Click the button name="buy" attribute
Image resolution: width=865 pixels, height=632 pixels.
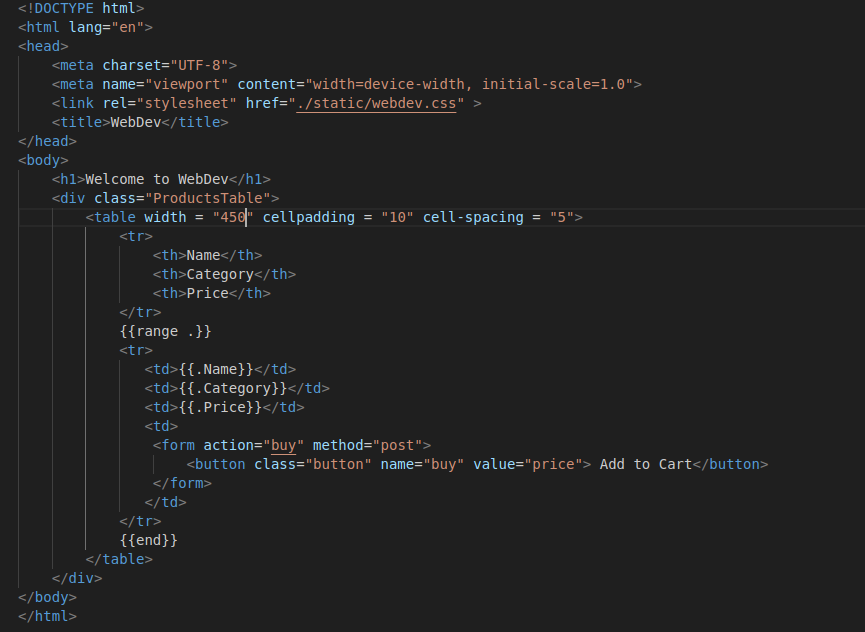(x=423, y=464)
